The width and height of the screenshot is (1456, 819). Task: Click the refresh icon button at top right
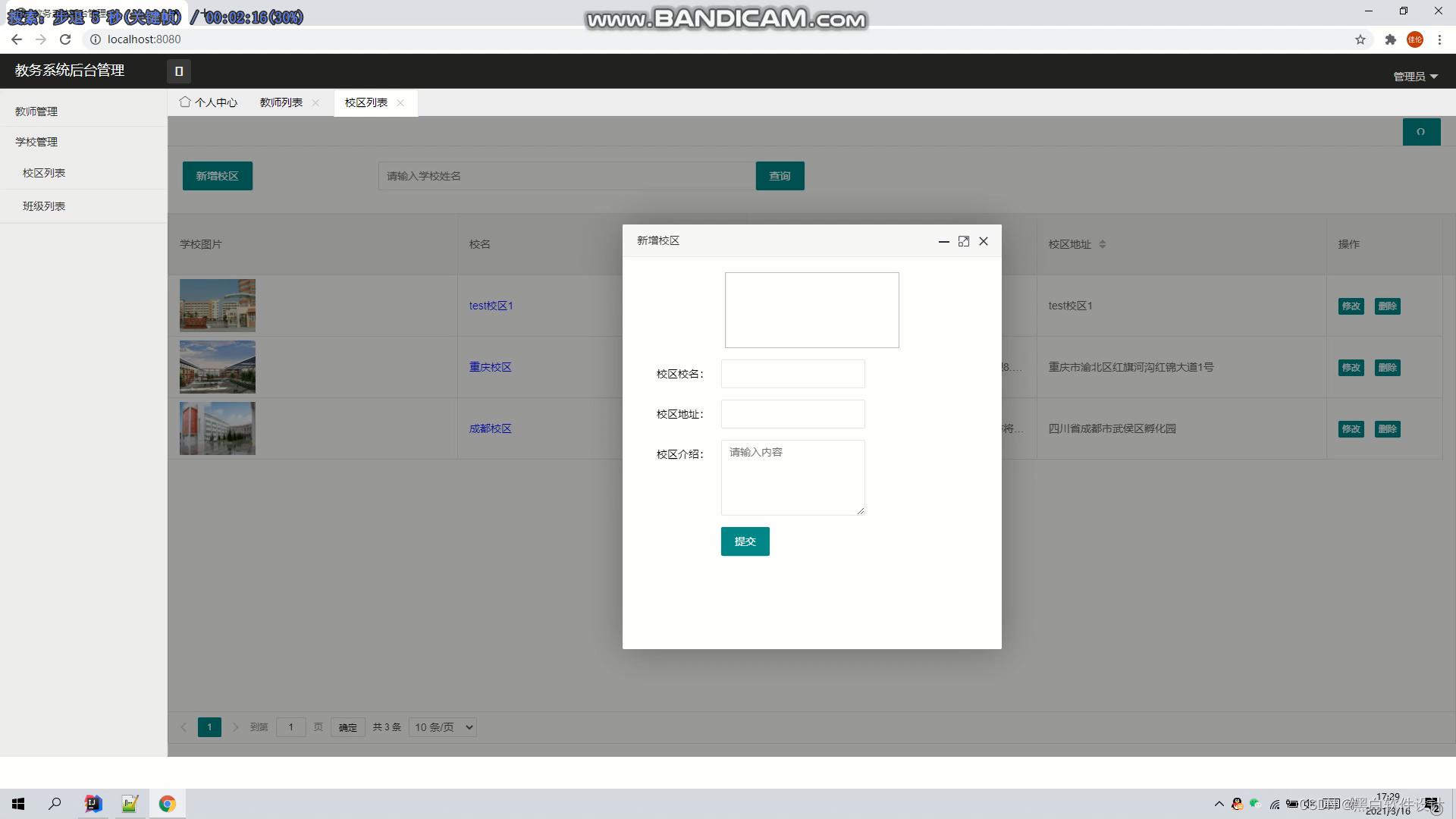(x=1421, y=132)
